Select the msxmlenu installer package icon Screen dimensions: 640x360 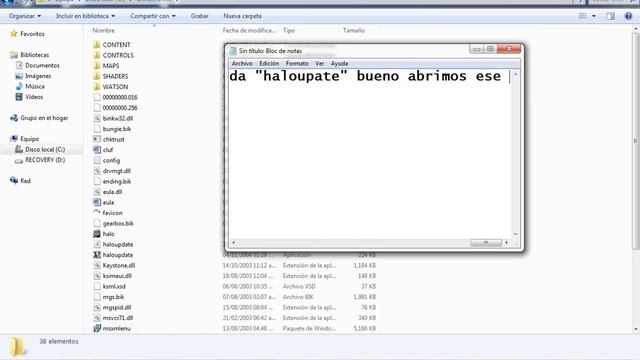click(97, 328)
